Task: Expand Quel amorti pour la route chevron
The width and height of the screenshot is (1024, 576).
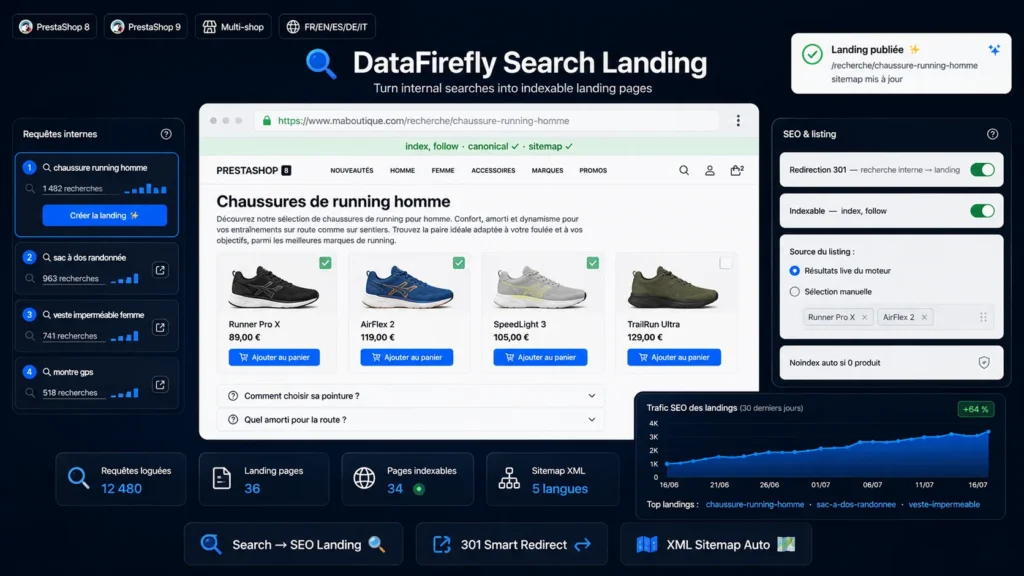Action: (x=591, y=420)
